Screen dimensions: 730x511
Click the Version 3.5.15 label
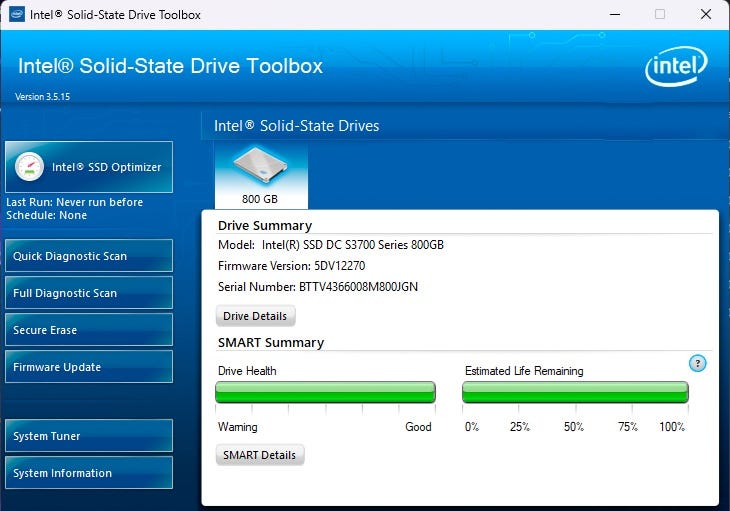tap(42, 97)
